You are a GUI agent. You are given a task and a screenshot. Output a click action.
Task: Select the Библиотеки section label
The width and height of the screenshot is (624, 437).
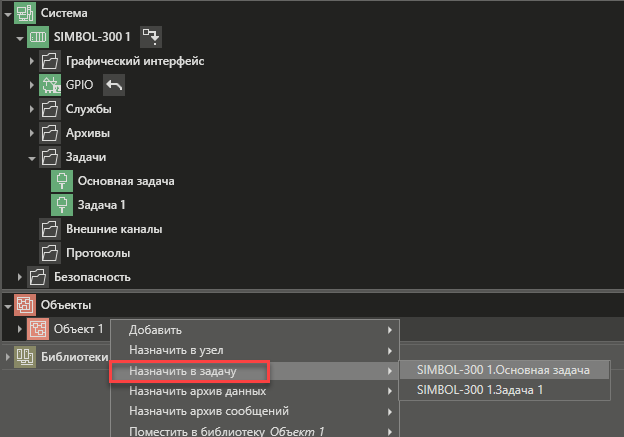pyautogui.click(x=74, y=357)
